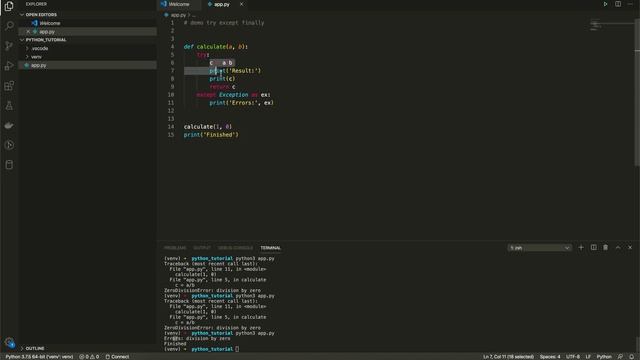
Task: Select the Terminal panel tab
Action: pos(271,248)
